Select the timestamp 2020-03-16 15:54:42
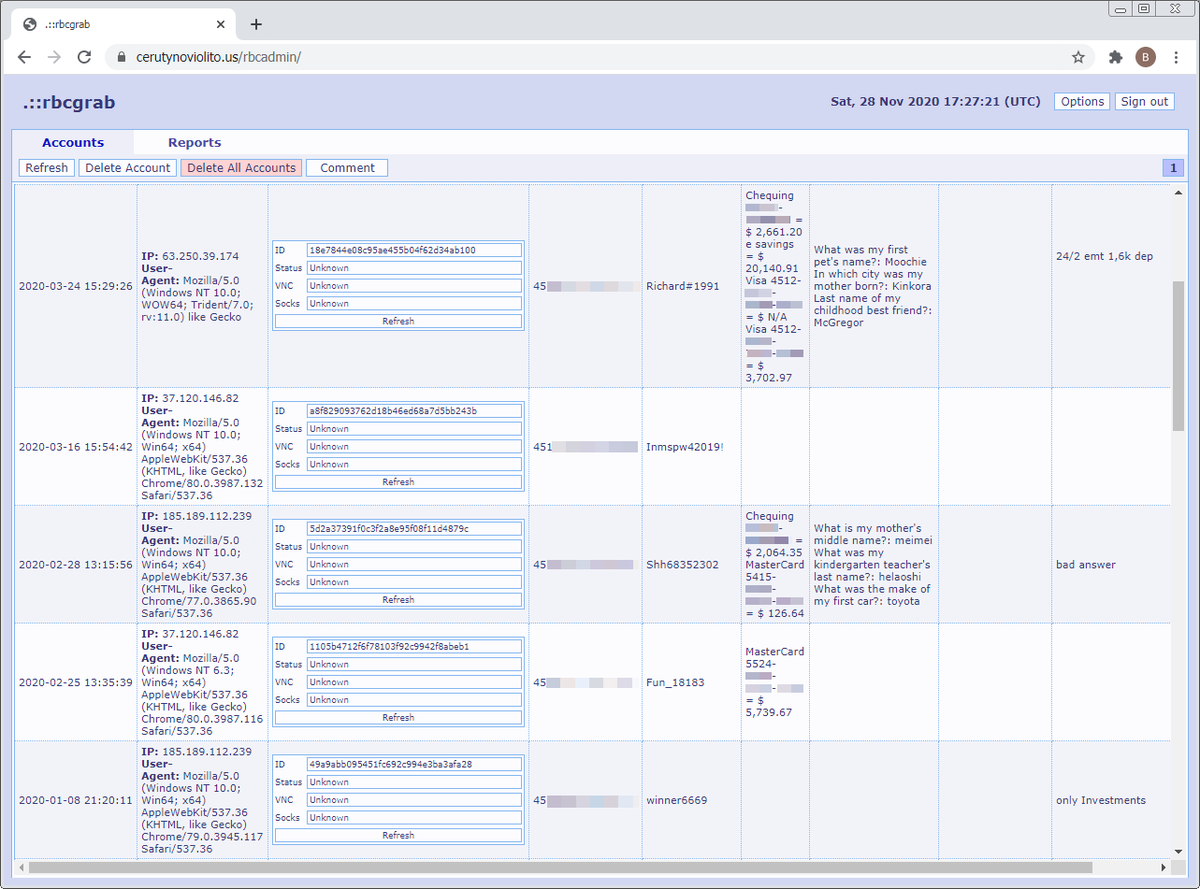This screenshot has height=889, width=1200. pyautogui.click(x=76, y=447)
